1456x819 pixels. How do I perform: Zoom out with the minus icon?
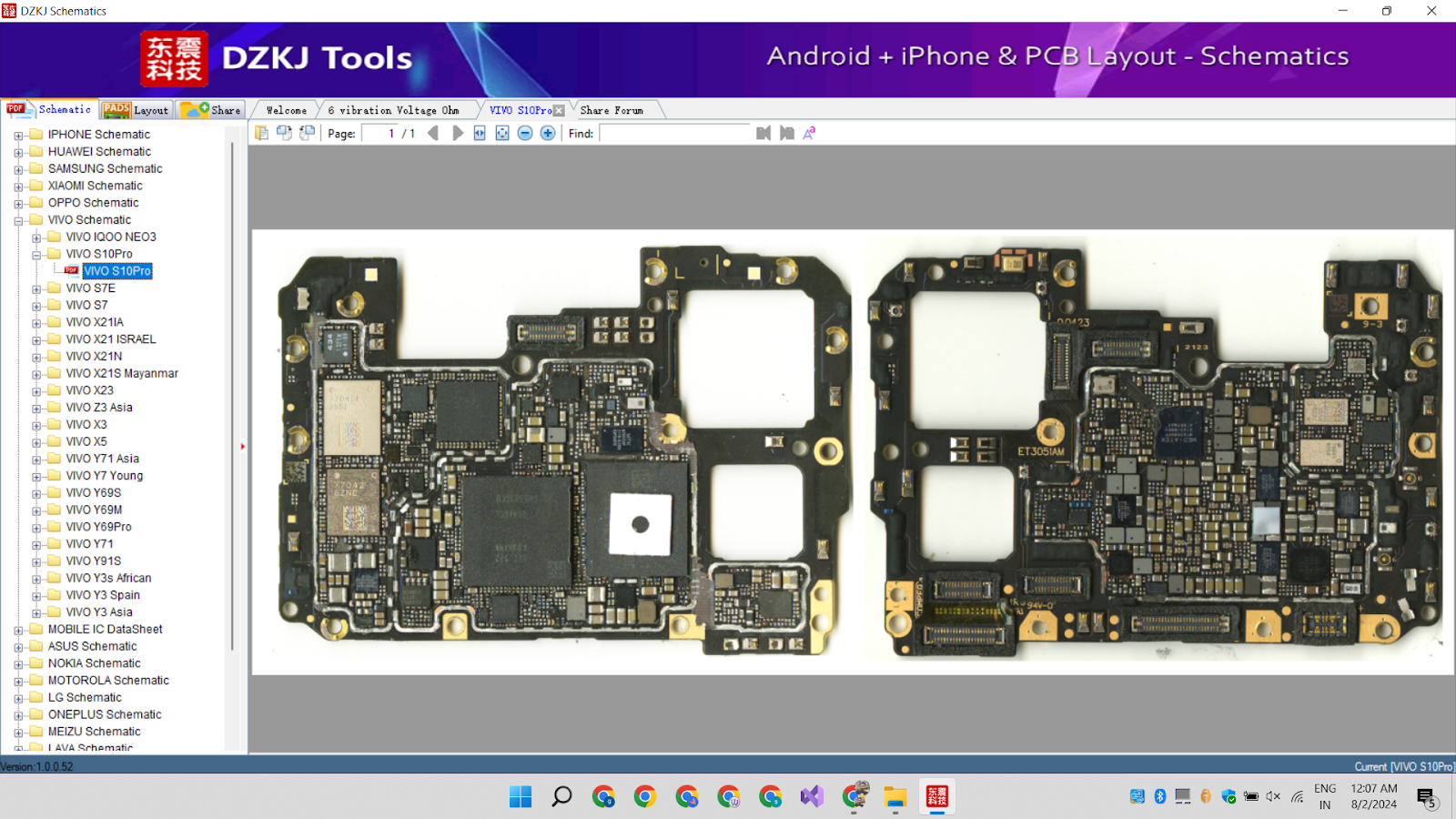[x=525, y=133]
